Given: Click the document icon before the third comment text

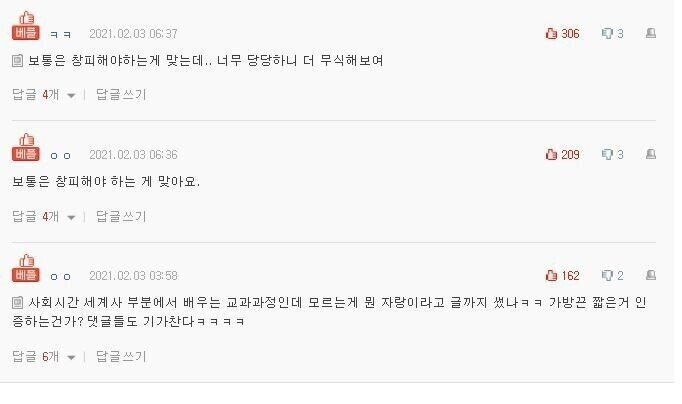Looking at the screenshot, I should point(17,303).
